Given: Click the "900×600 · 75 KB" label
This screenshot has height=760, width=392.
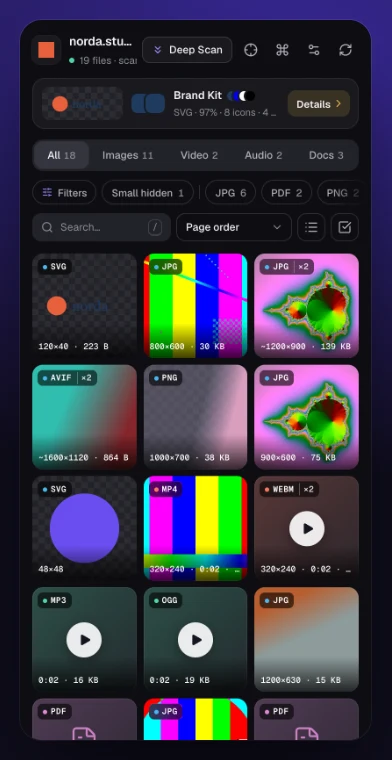Looking at the screenshot, I should click(x=298, y=458).
